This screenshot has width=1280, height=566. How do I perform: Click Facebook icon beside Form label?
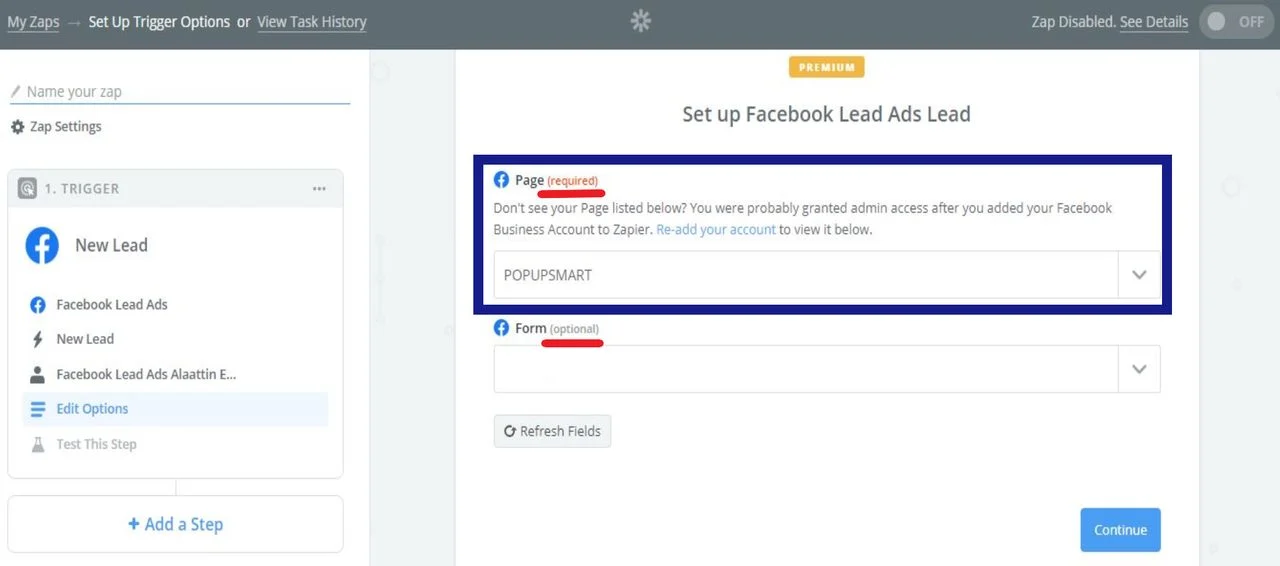click(x=502, y=328)
